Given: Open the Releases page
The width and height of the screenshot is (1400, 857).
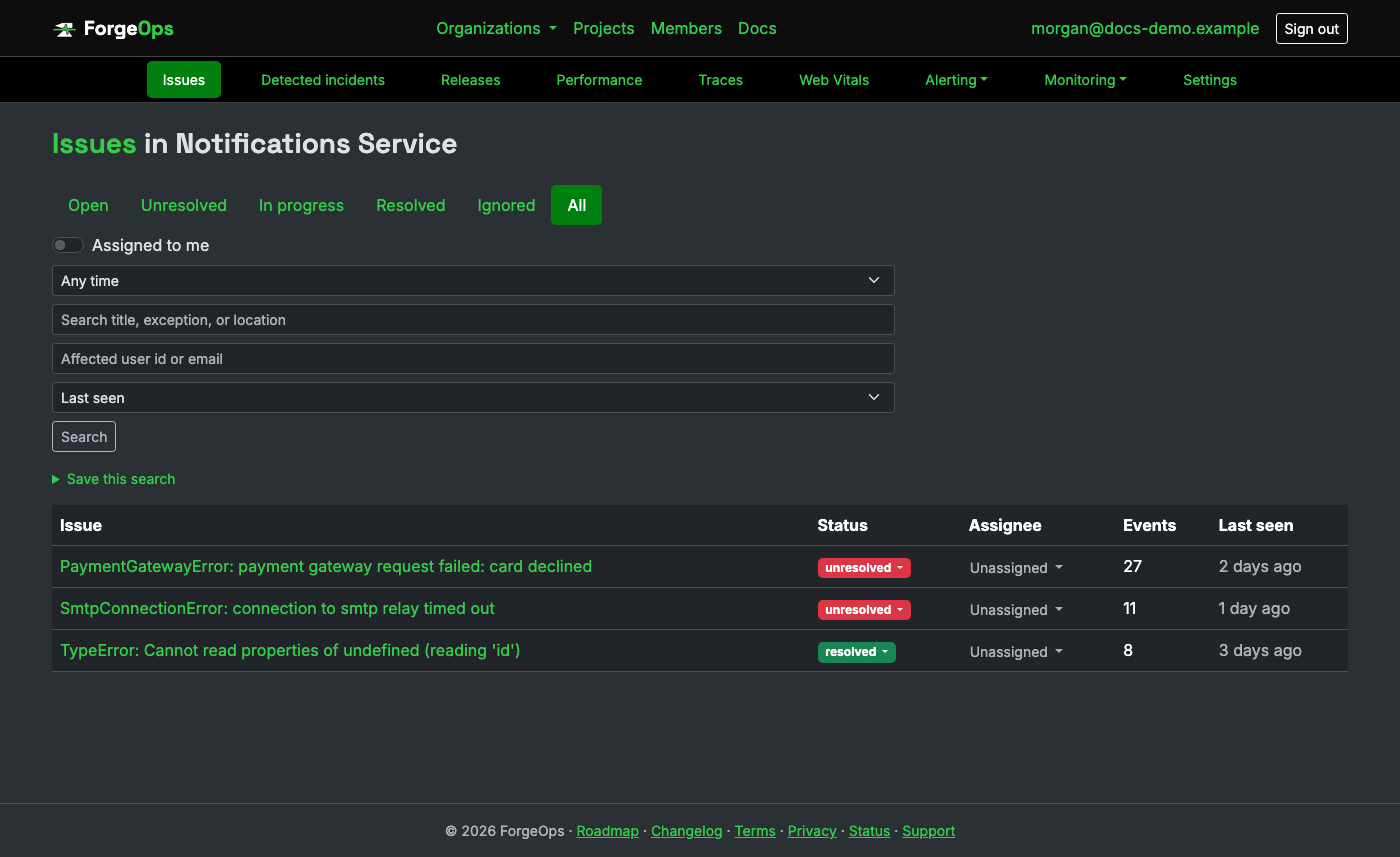Looking at the screenshot, I should [x=471, y=80].
